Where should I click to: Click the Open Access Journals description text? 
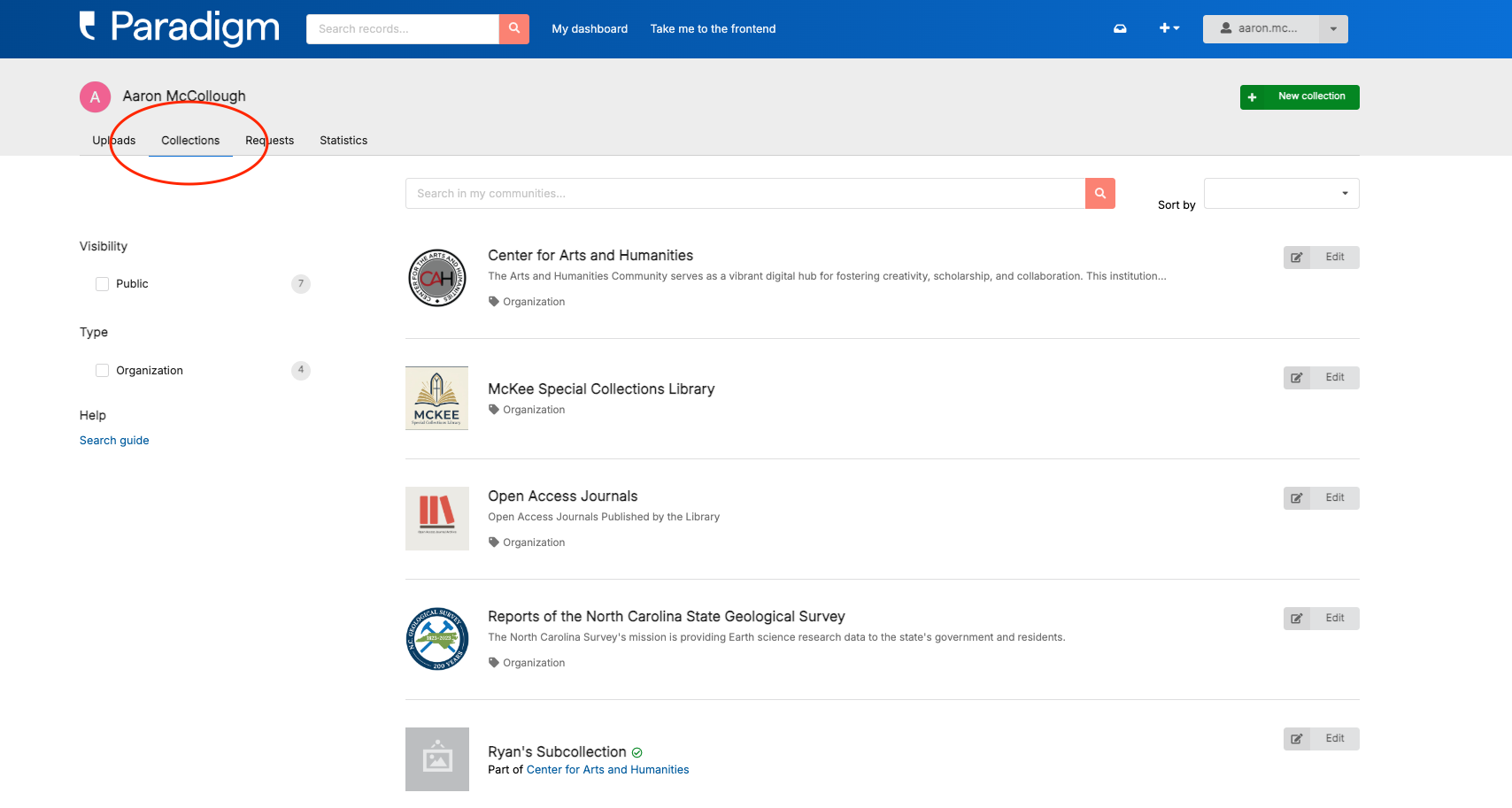coord(604,517)
